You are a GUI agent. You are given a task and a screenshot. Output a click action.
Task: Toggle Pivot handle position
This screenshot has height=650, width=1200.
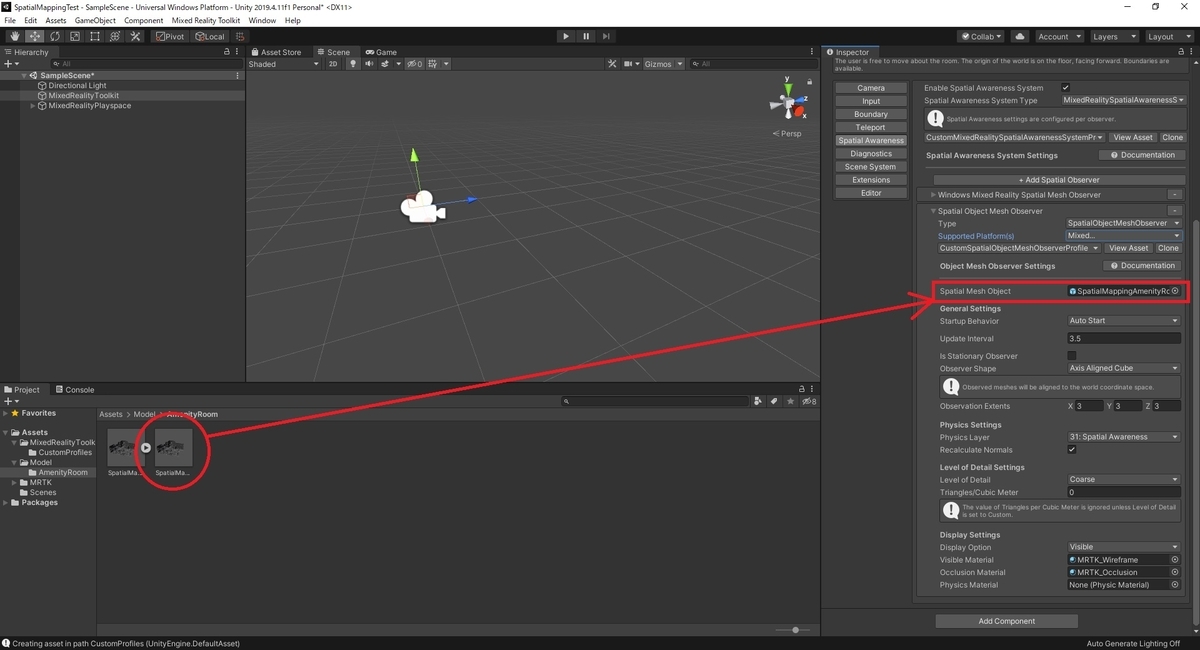(170, 36)
